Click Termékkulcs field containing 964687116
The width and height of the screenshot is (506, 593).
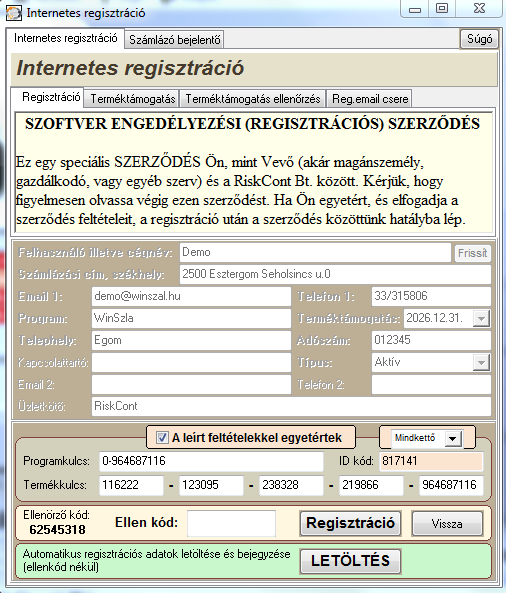(451, 485)
